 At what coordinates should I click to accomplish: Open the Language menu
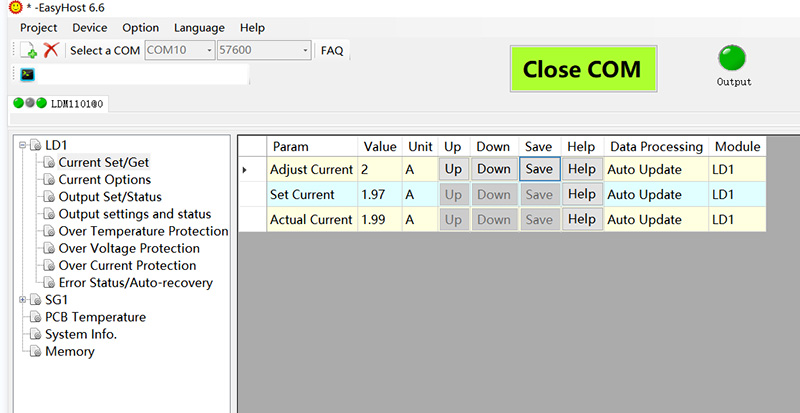[x=199, y=28]
